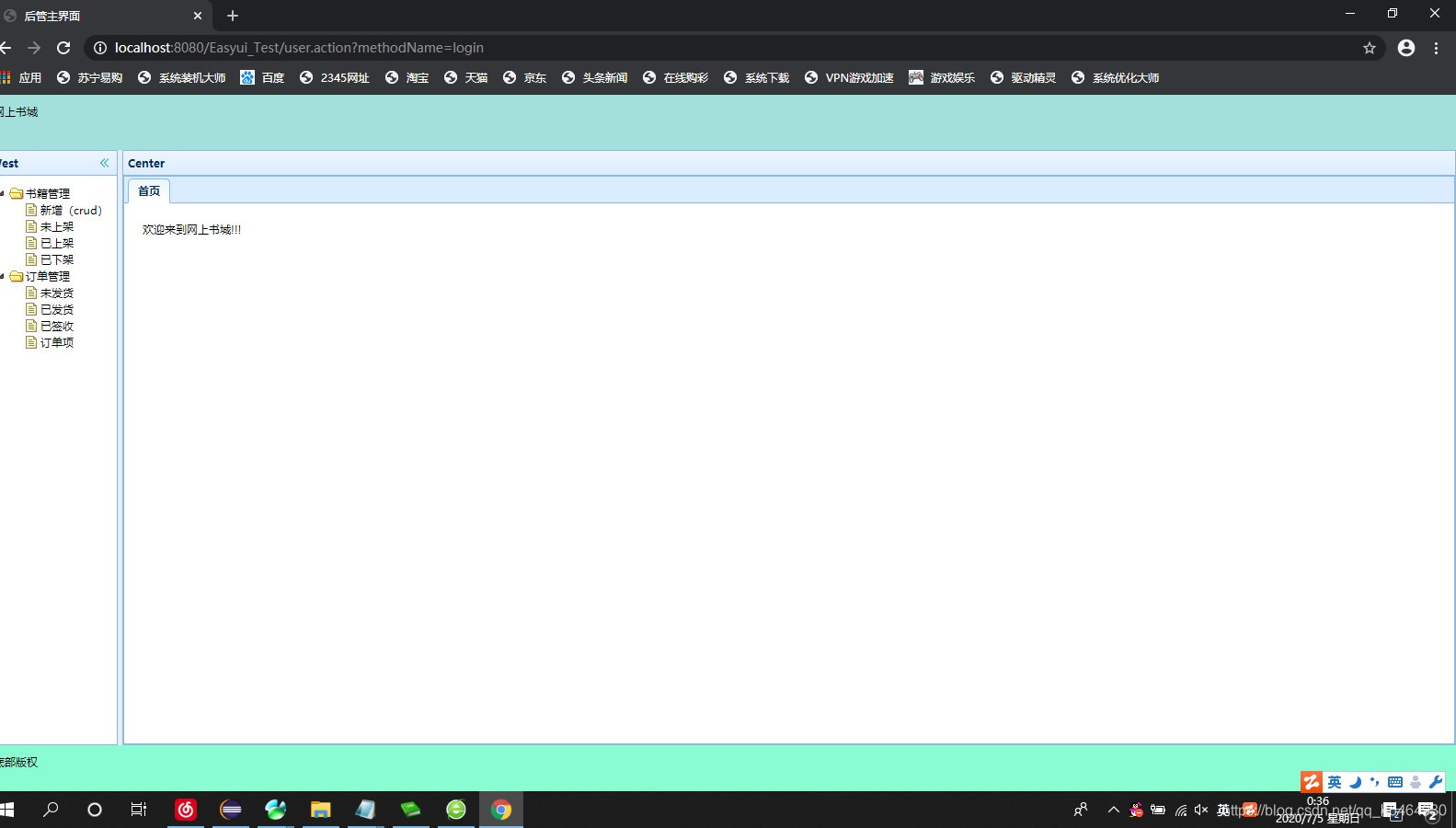Open the 驱动精灵 bookmark

1023,77
